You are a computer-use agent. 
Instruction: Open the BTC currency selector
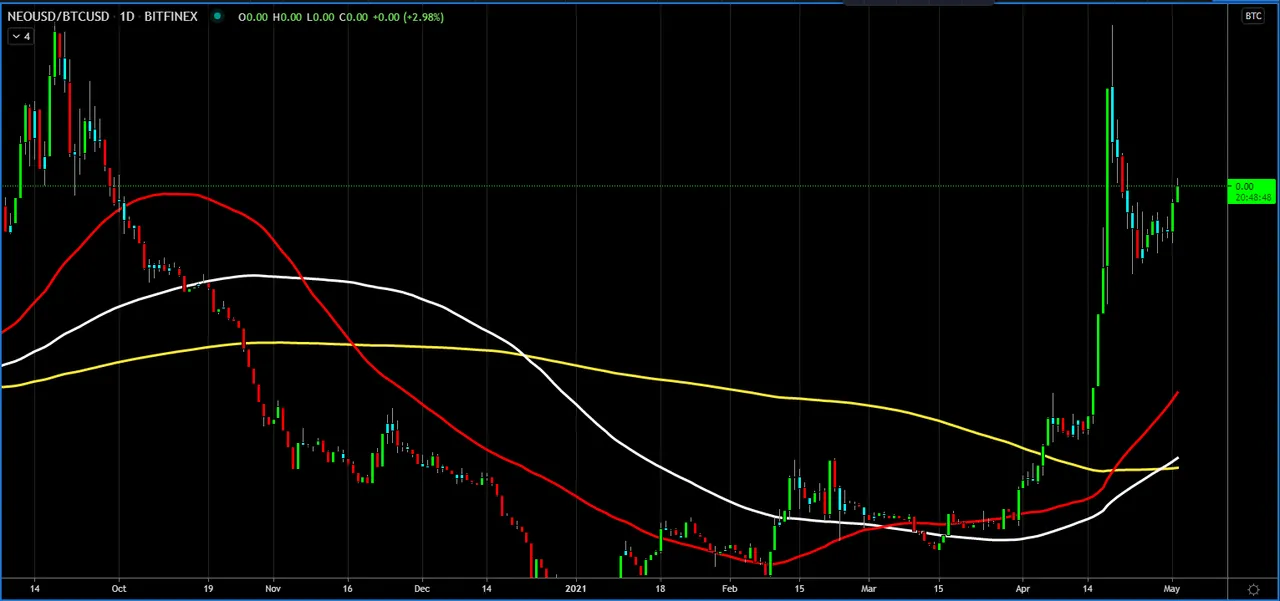tap(1253, 16)
